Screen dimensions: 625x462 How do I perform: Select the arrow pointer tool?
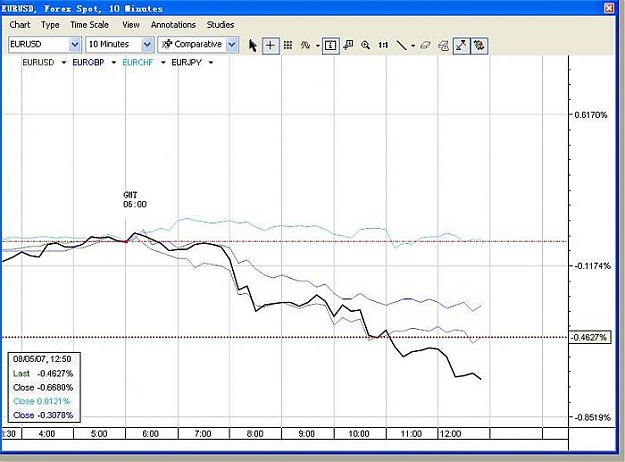(x=253, y=45)
